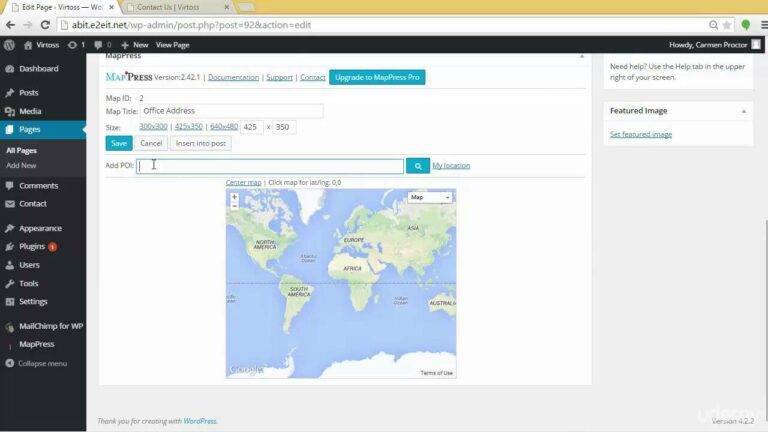Click the blue Save button

click(118, 143)
